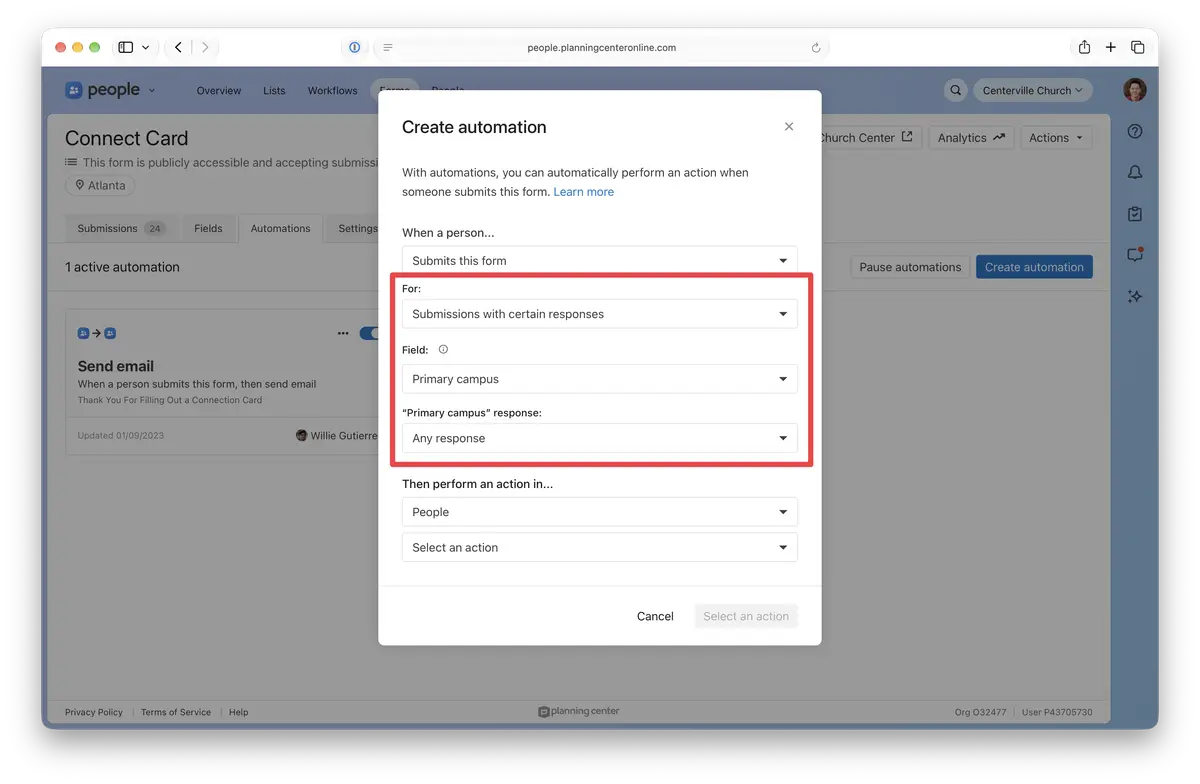
Task: Click the Field info icon
Action: click(443, 350)
